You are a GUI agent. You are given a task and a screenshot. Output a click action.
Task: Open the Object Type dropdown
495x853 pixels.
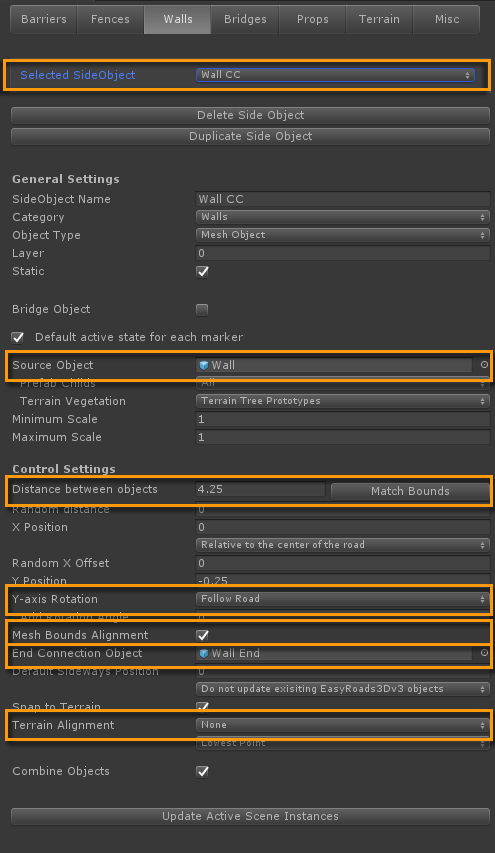tap(343, 235)
